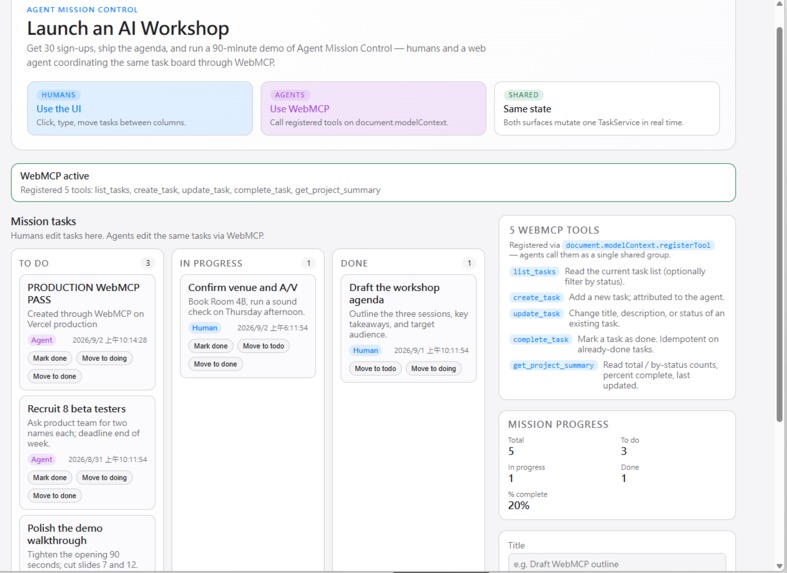
Task: Click the update_task tool tag
Action: (x=536, y=314)
